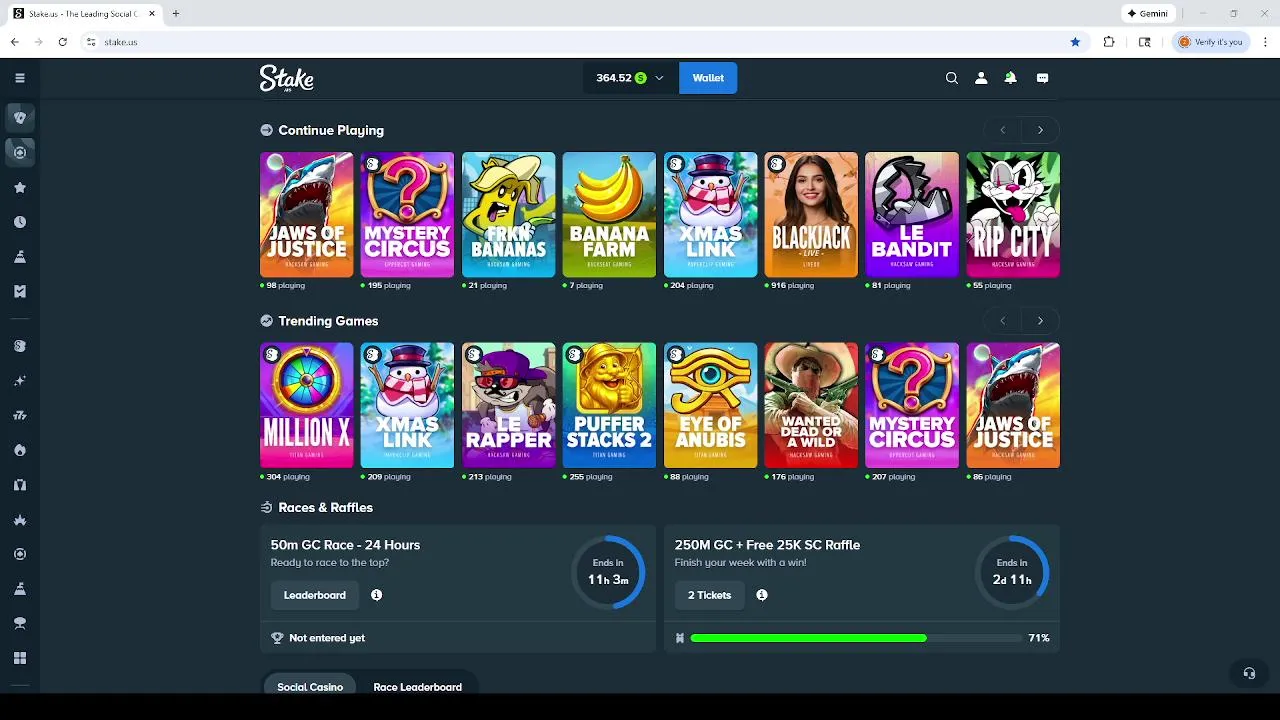Open Le Rapper game thumbnail
1280x720 pixels.
(x=508, y=406)
